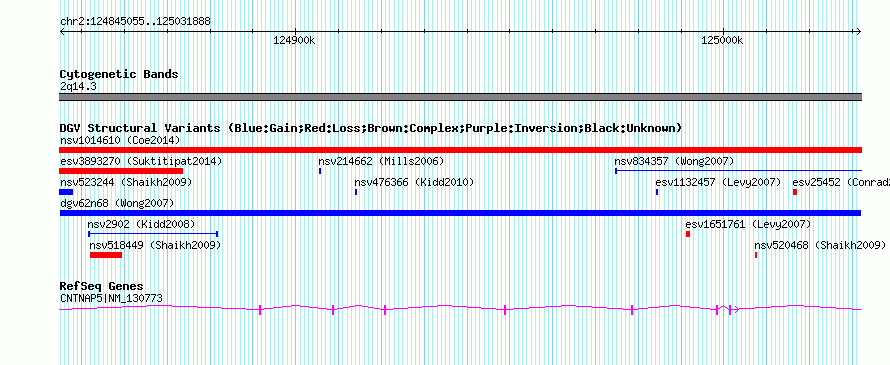Click the red esv25452 loss marker

pyautogui.click(x=795, y=192)
